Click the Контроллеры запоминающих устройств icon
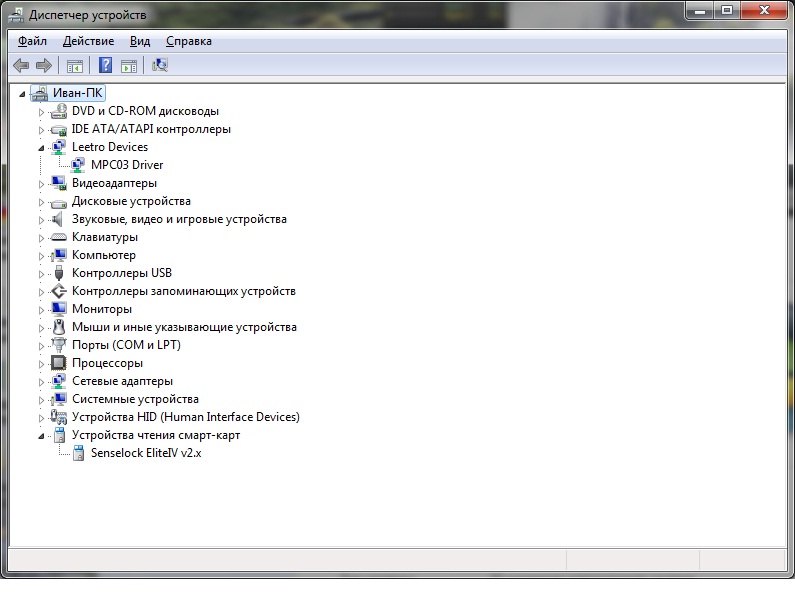 click(59, 291)
